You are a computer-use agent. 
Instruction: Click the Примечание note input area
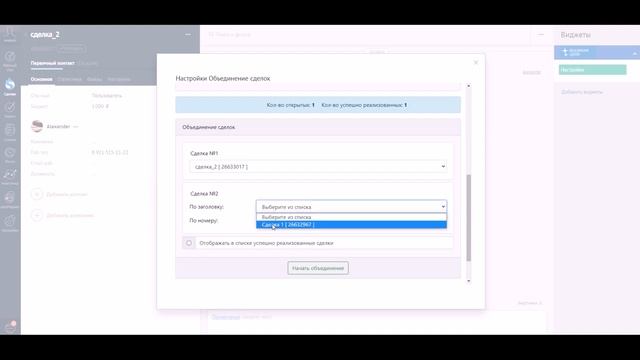click(x=376, y=322)
